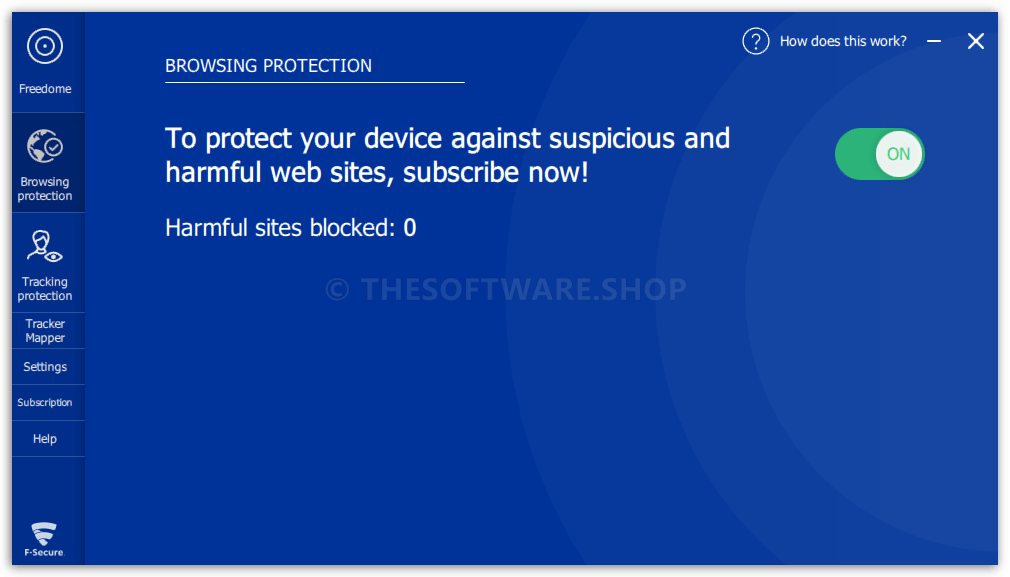Click the F-Secure logo
The height and width of the screenshot is (577, 1010).
(44, 539)
